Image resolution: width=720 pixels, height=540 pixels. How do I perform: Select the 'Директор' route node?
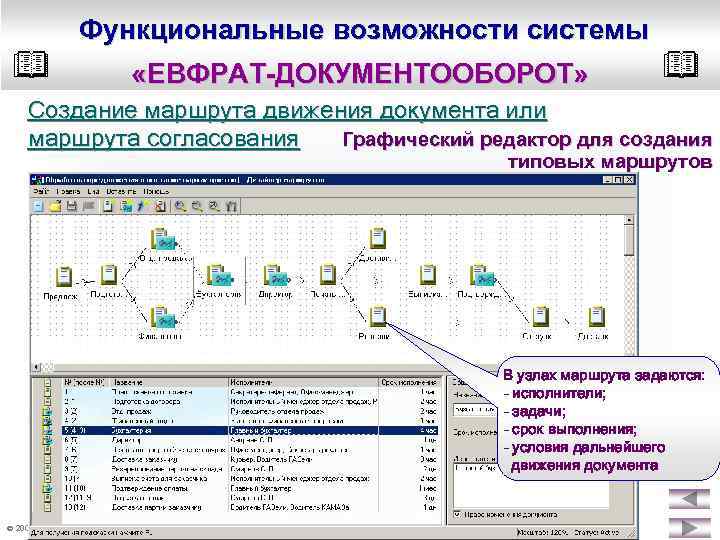[276, 276]
